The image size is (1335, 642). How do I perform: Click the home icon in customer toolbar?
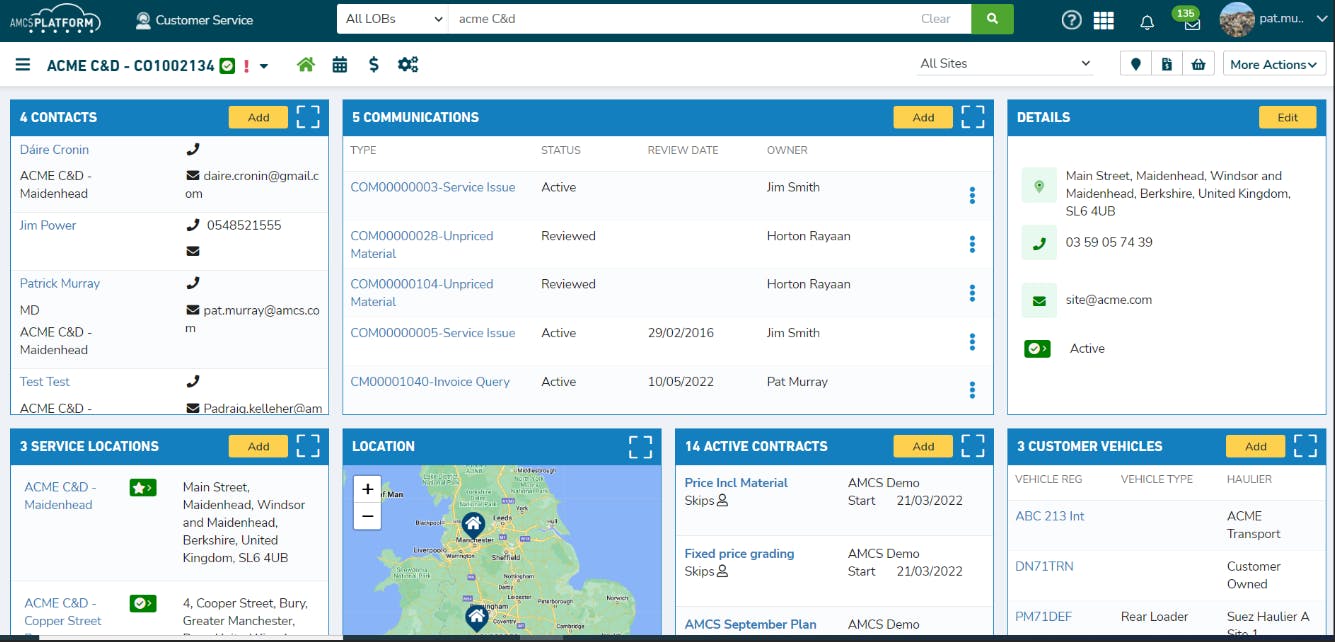click(306, 65)
